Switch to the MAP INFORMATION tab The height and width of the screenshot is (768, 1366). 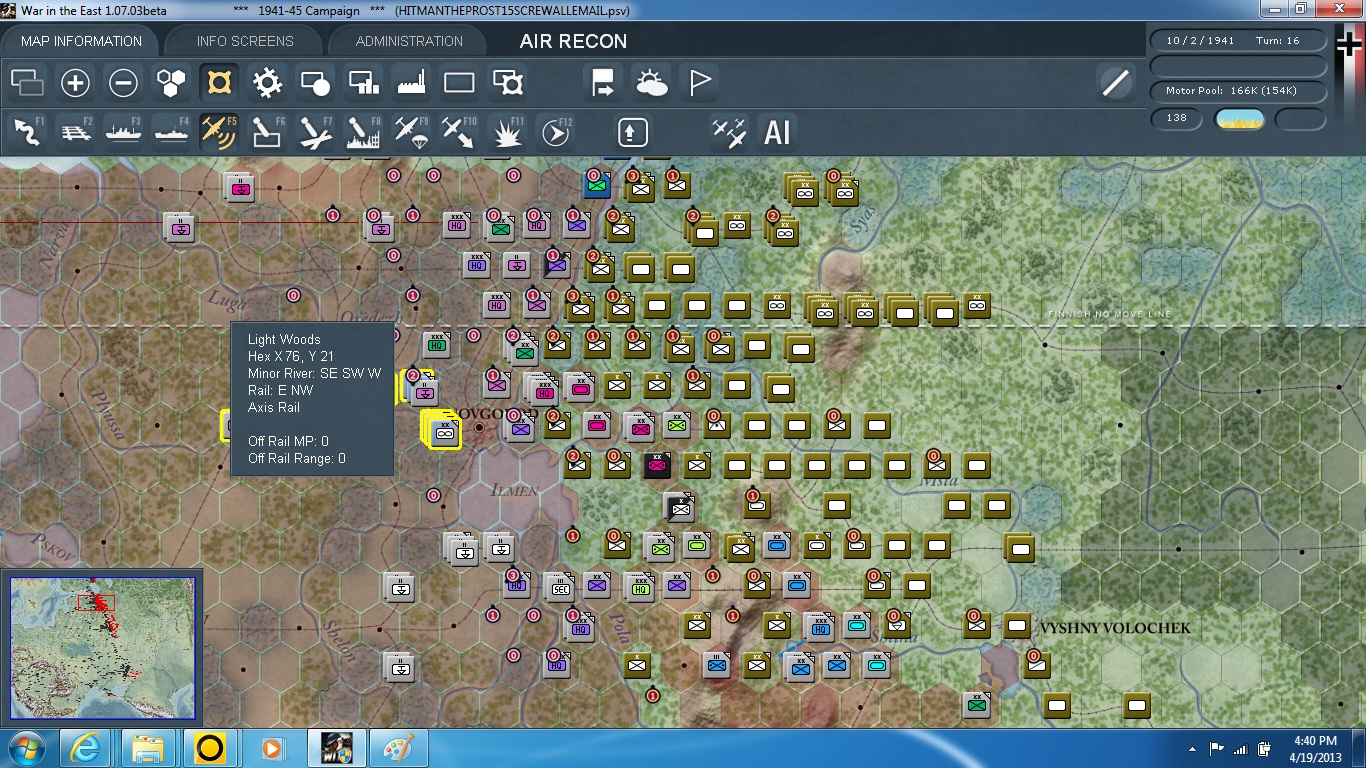(82, 41)
